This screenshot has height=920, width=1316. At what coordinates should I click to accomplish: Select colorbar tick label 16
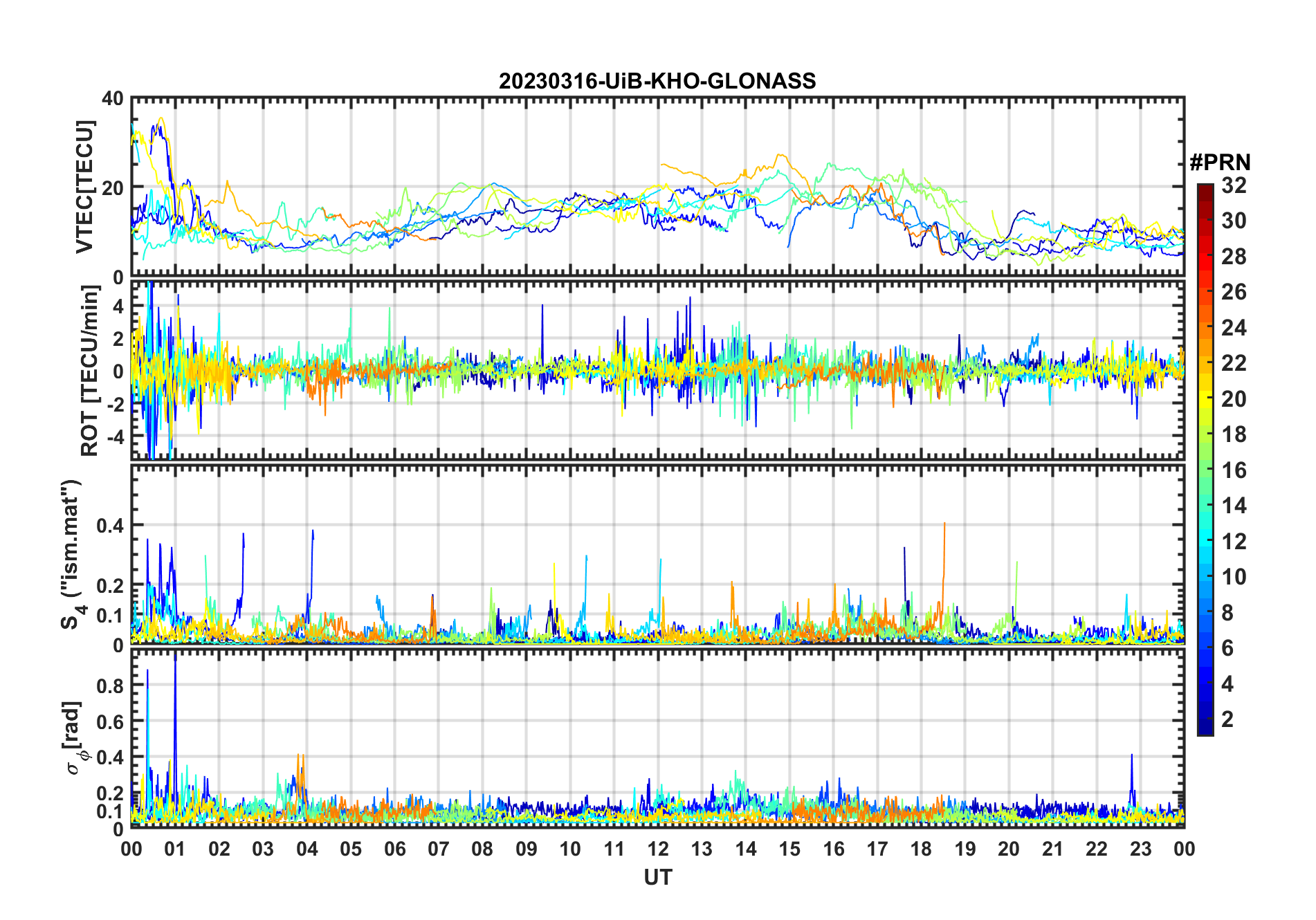coord(1234,470)
